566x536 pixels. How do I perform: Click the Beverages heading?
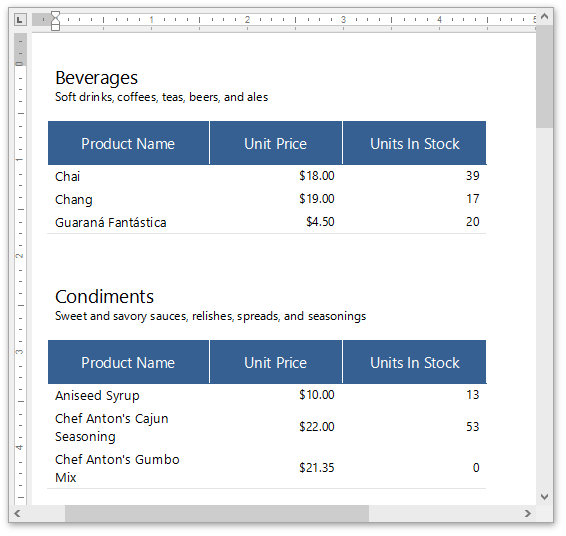[x=96, y=78]
